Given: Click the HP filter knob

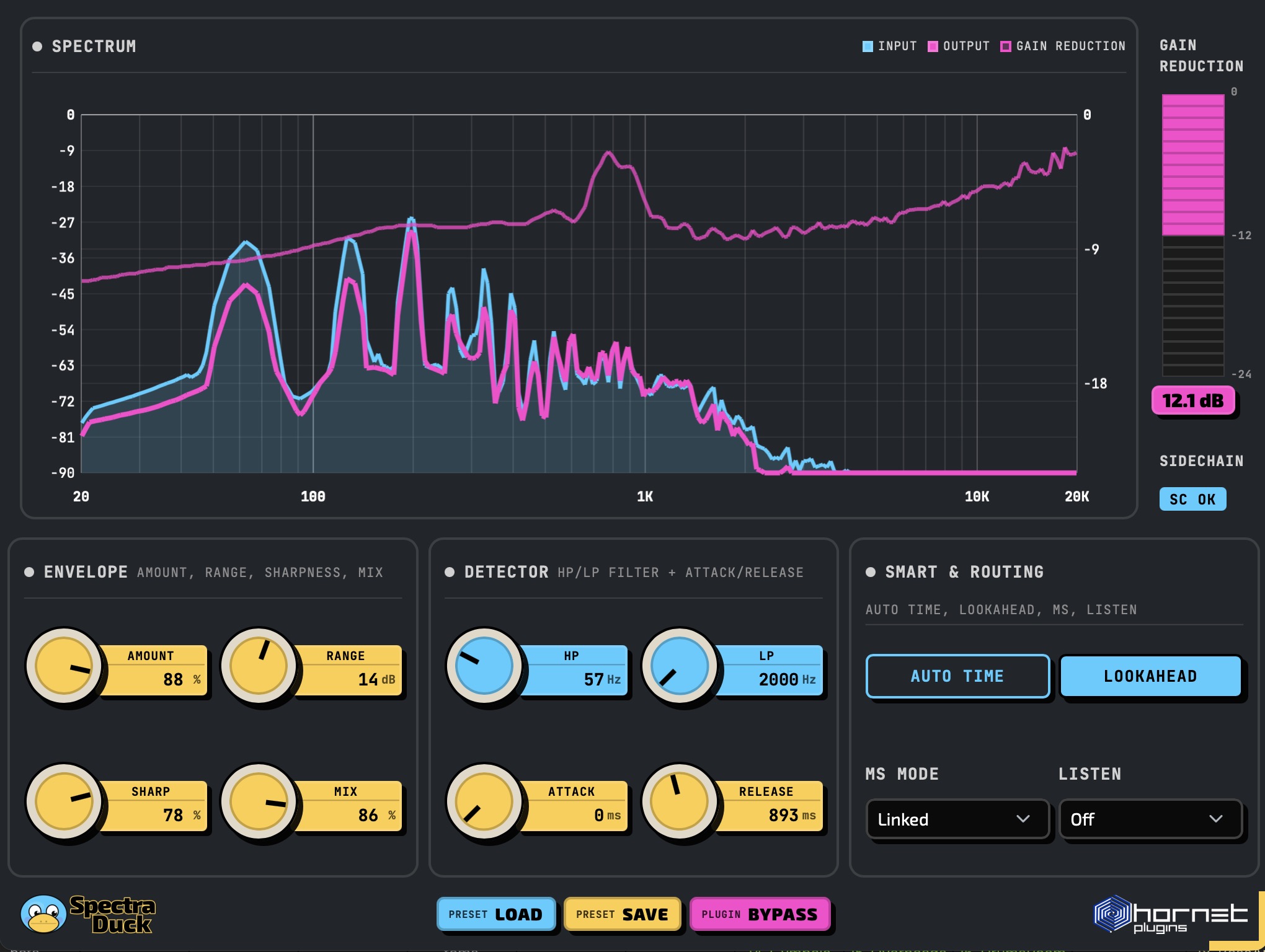Looking at the screenshot, I should [x=484, y=666].
